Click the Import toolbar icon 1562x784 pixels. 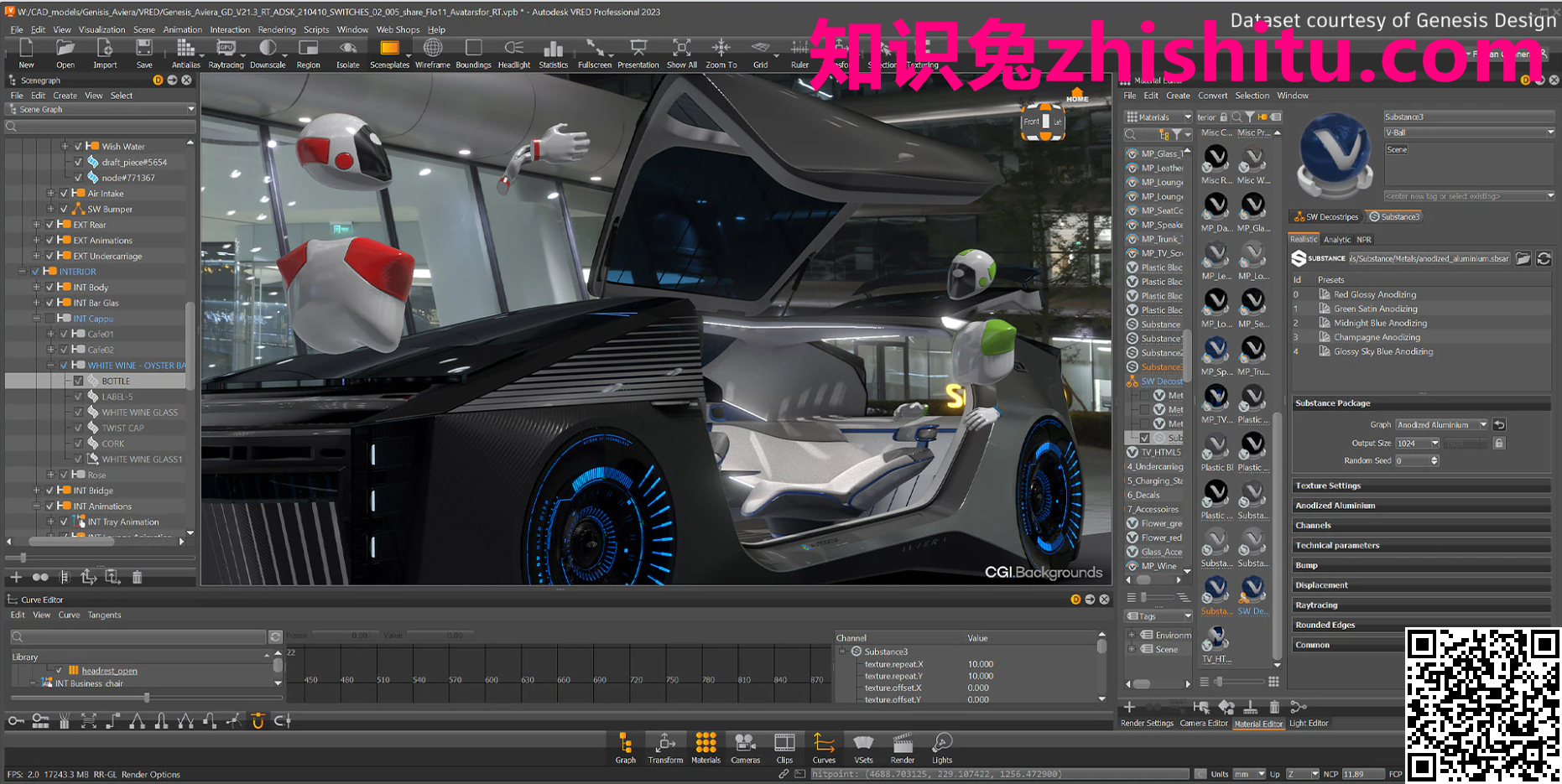click(x=105, y=54)
